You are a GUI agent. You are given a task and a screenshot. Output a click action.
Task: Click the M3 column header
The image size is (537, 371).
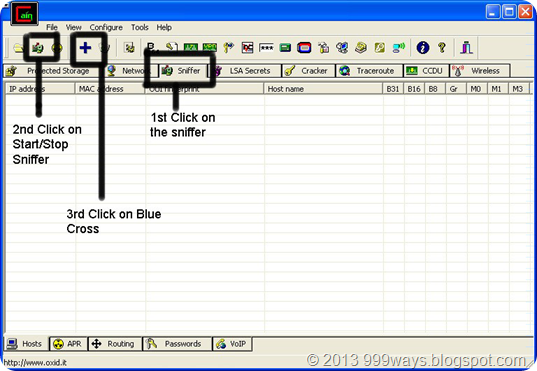point(519,89)
